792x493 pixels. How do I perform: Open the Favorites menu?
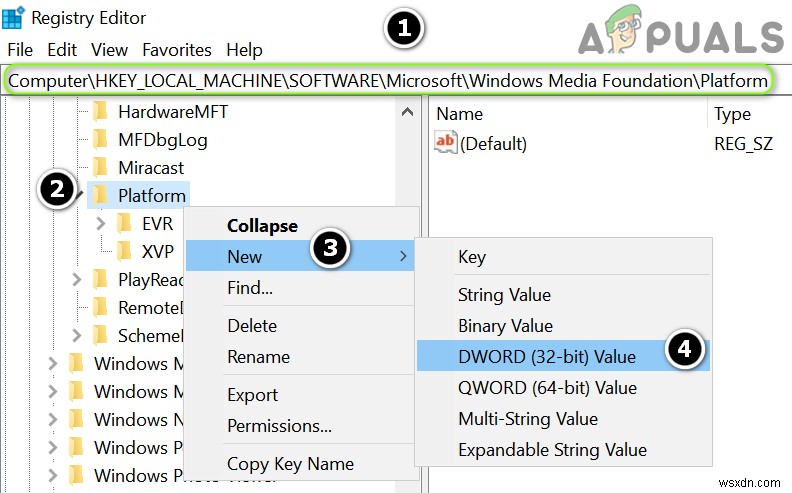(x=177, y=49)
